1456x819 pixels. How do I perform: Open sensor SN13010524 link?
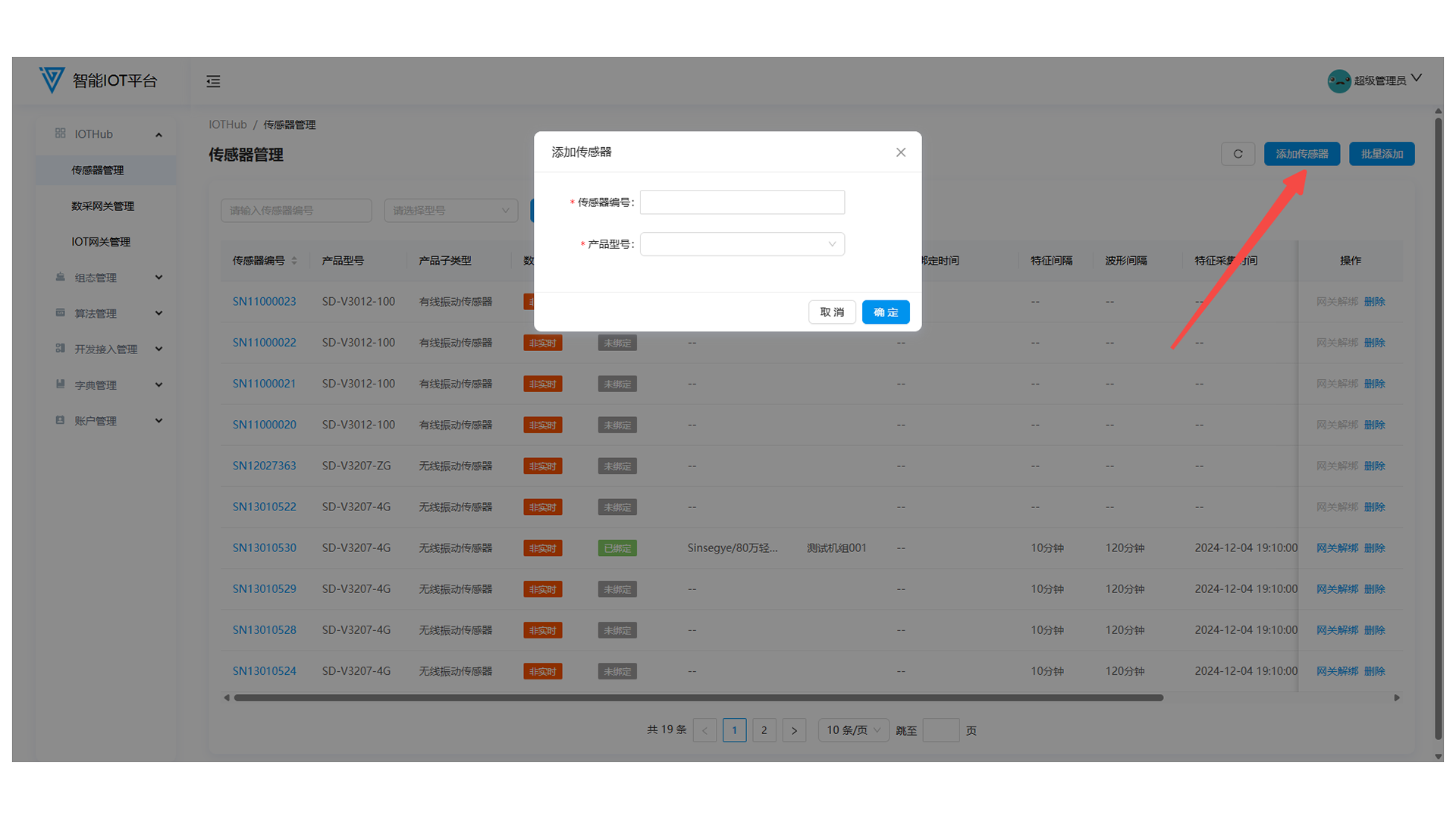(x=264, y=671)
